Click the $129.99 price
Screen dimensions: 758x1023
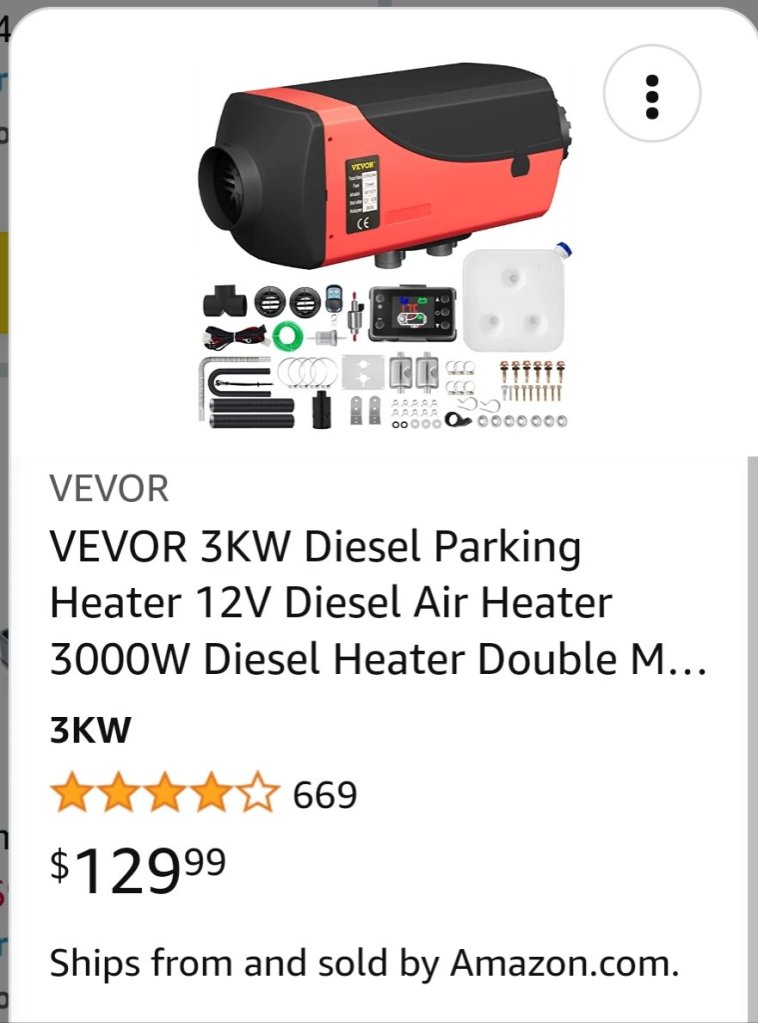click(138, 870)
